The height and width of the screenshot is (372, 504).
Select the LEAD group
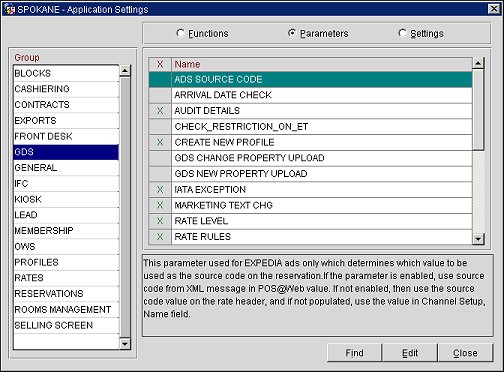(66, 215)
